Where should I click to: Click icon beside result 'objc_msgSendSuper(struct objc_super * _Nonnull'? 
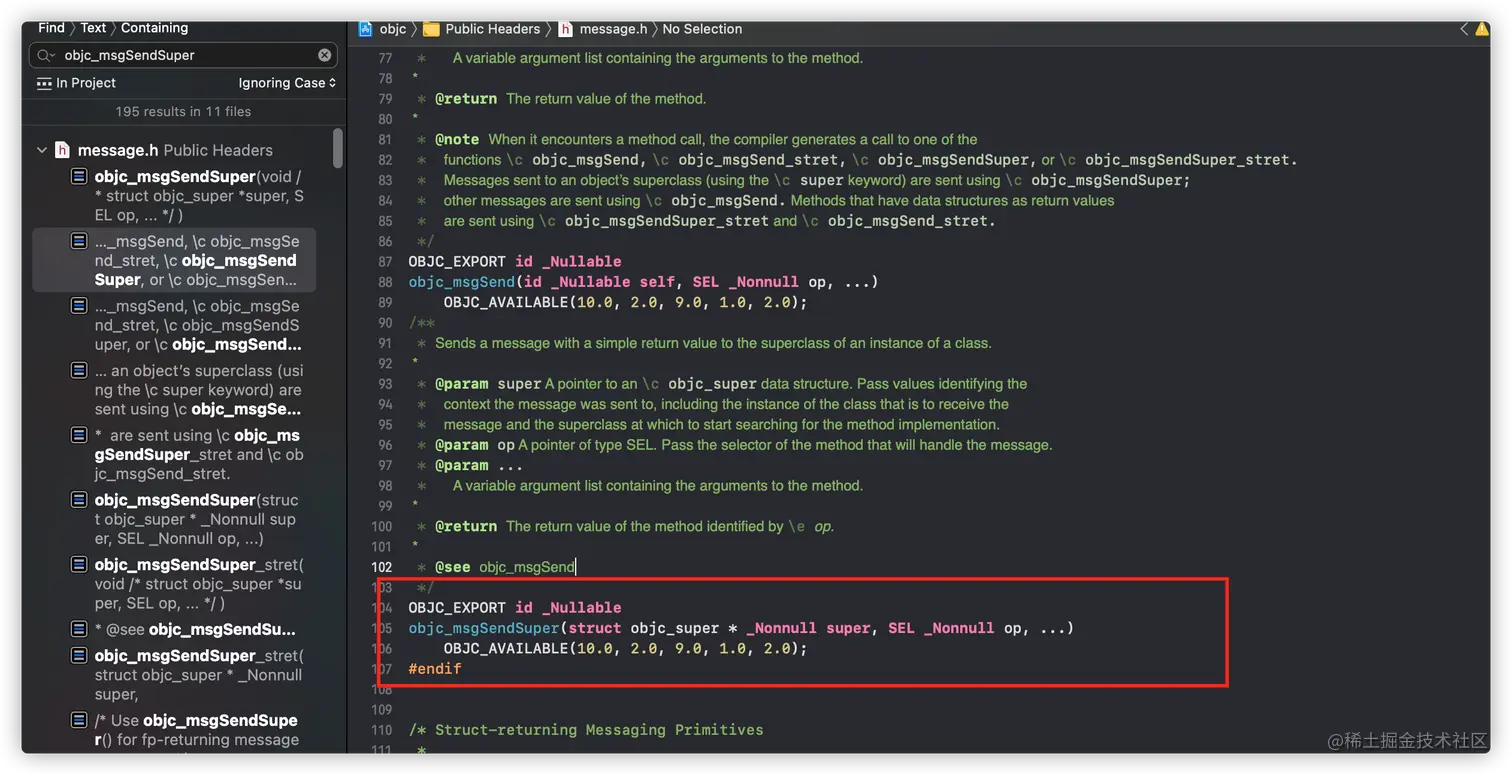(79, 500)
